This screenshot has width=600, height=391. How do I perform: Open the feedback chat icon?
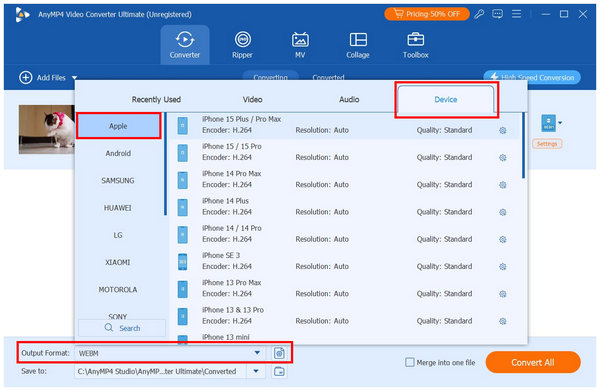[x=497, y=15]
